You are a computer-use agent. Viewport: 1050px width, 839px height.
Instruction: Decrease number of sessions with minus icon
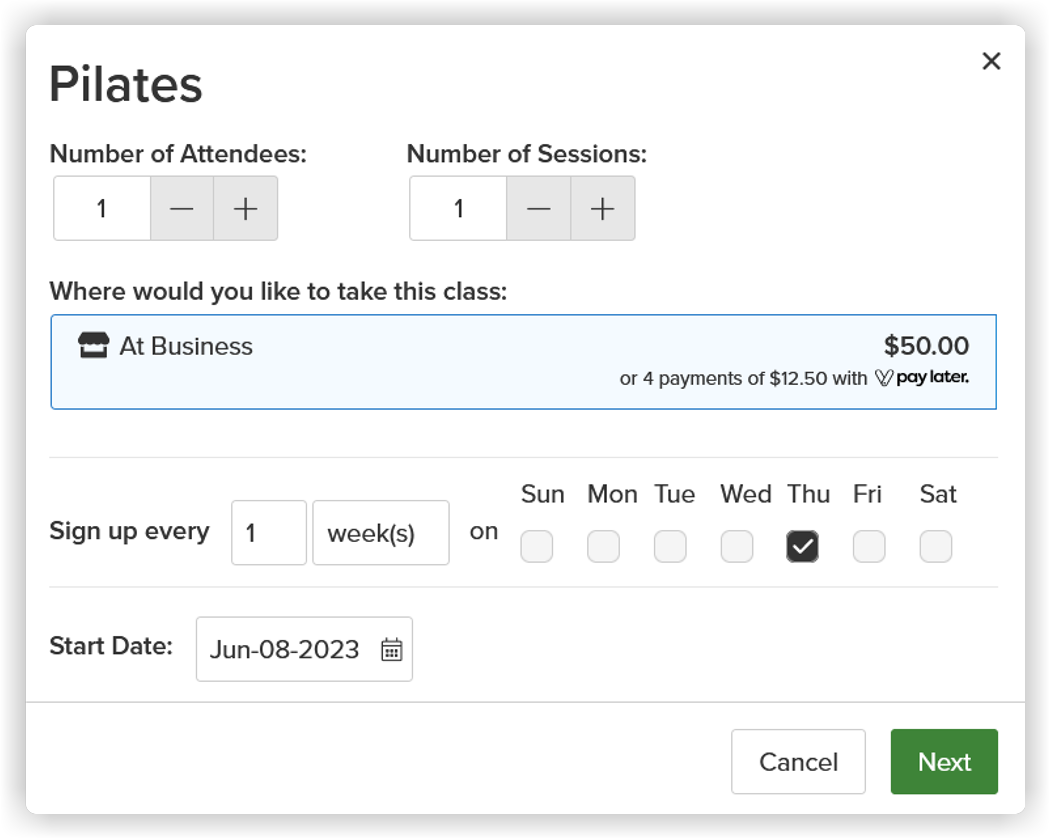538,208
